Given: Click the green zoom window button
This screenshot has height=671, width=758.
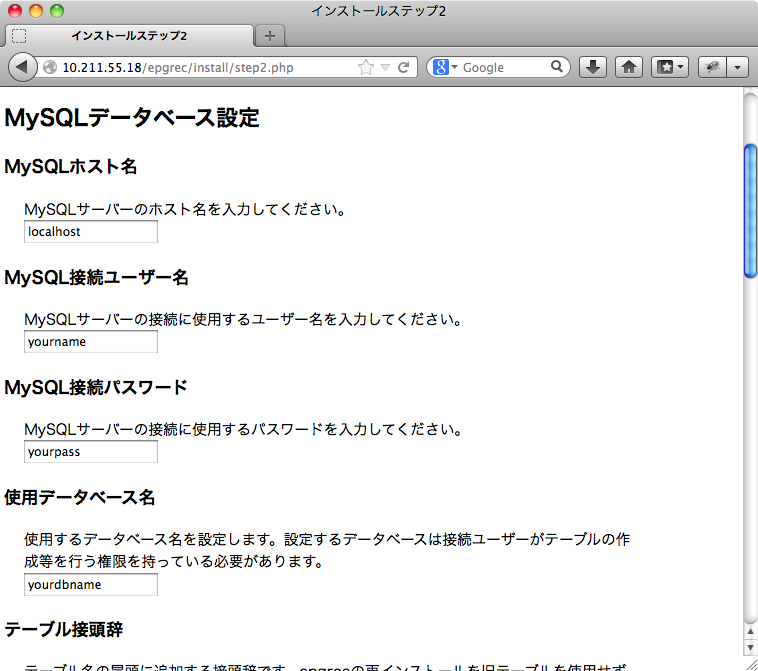Looking at the screenshot, I should click(x=57, y=11).
